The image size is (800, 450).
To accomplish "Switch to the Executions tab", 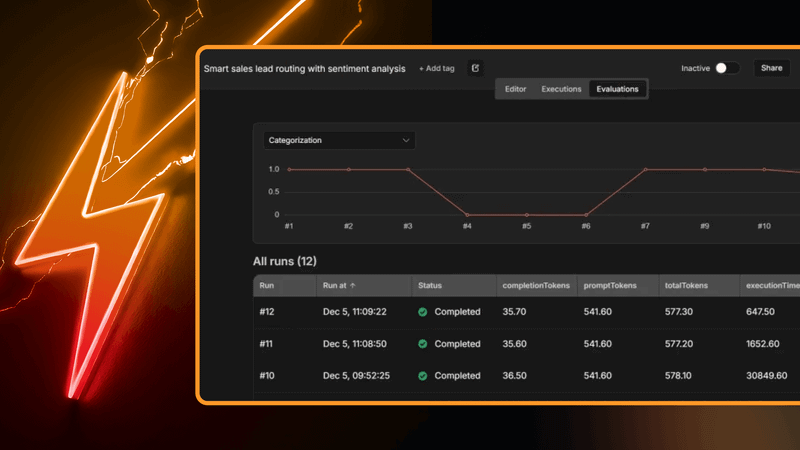I will pos(561,89).
